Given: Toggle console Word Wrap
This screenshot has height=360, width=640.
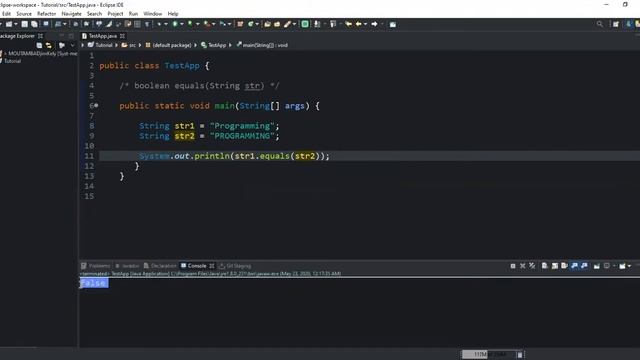Looking at the screenshot, I should pyautogui.click(x=564, y=266).
